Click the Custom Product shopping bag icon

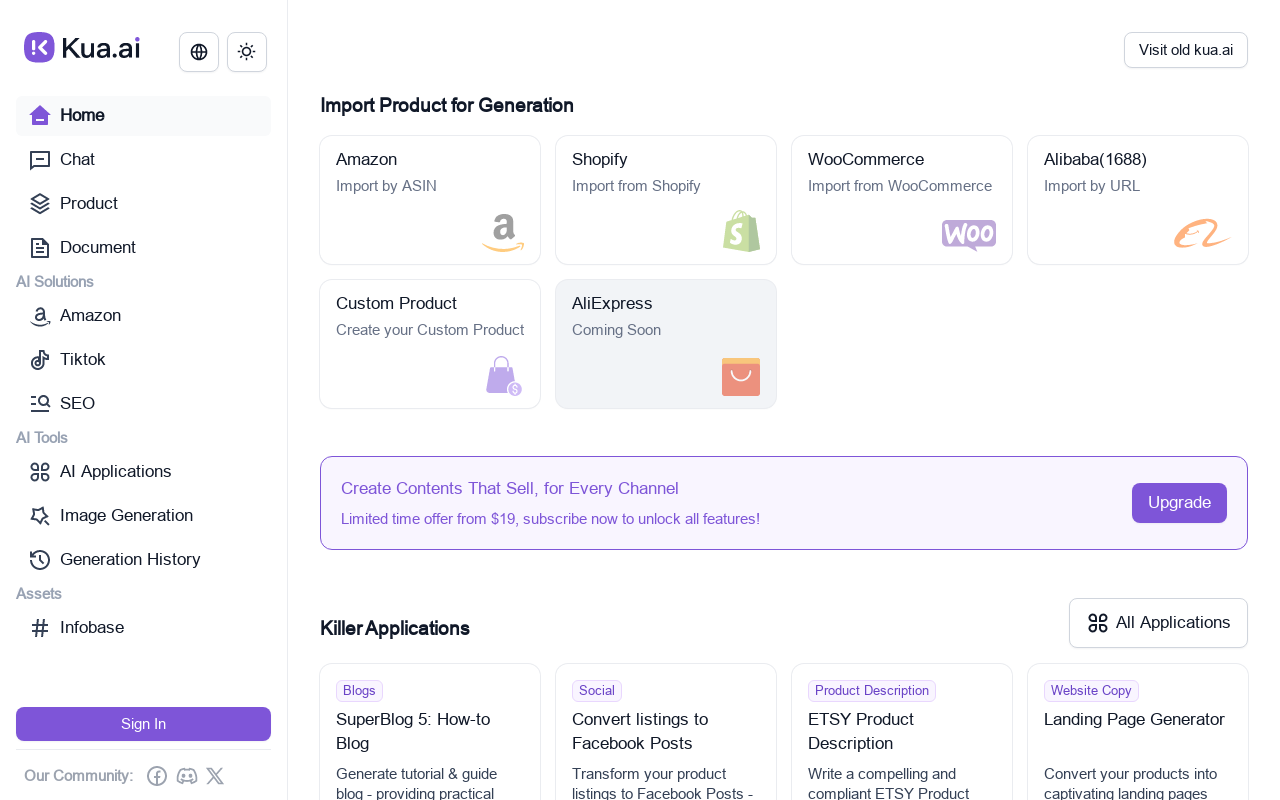tap(504, 377)
